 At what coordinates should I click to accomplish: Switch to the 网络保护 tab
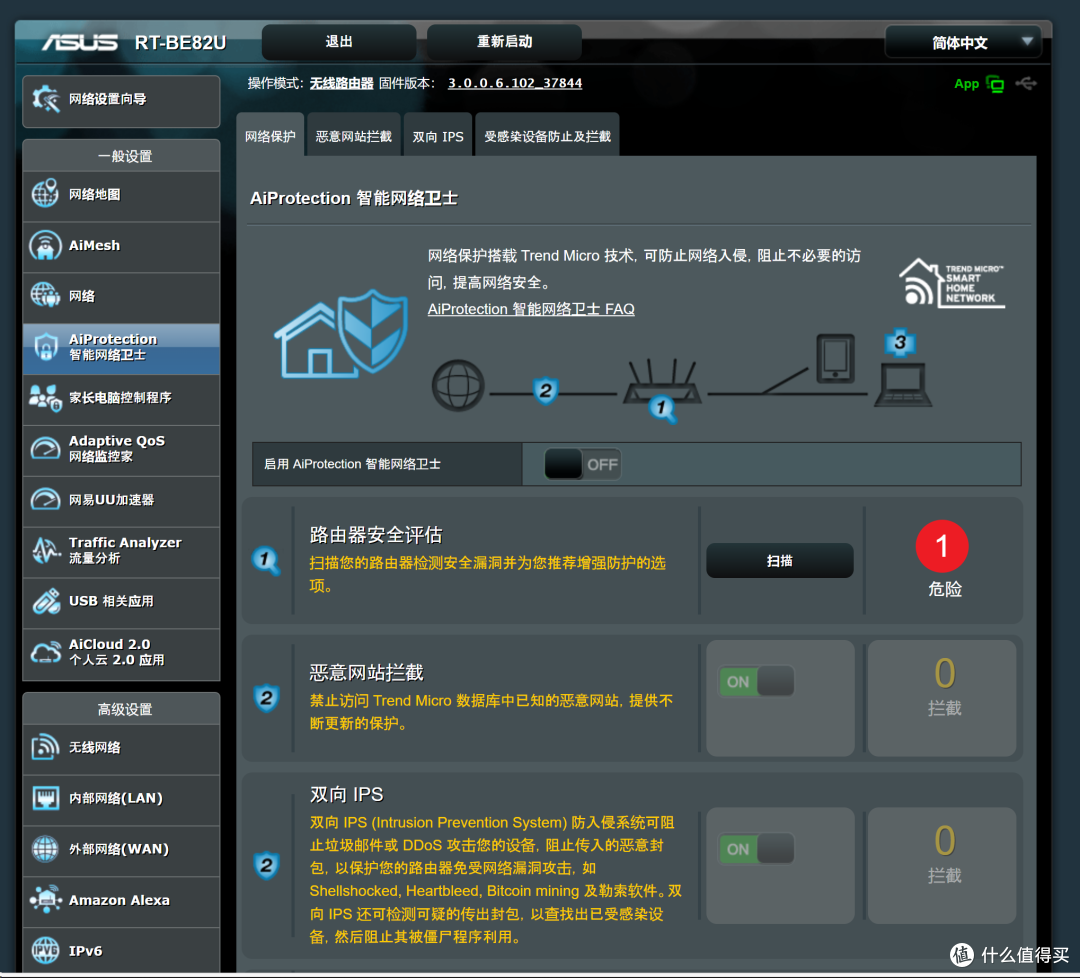point(270,136)
